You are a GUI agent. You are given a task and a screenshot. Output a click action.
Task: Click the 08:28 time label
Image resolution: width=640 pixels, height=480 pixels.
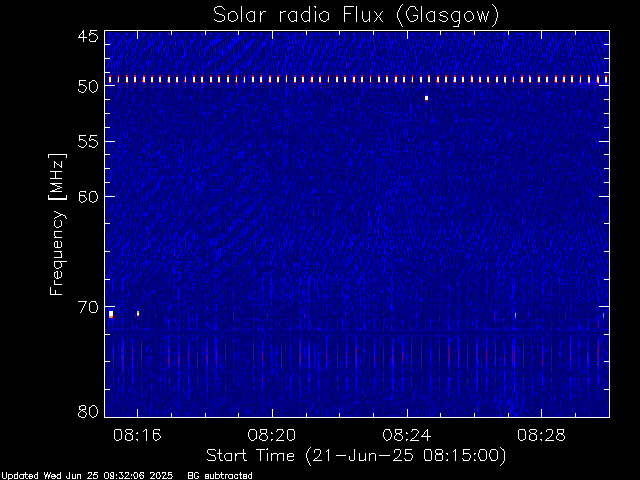click(541, 435)
